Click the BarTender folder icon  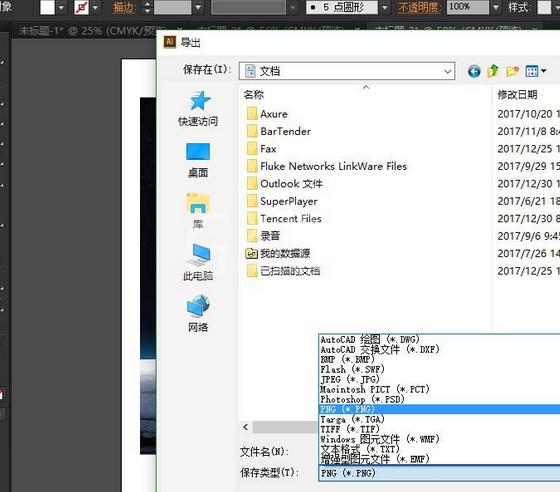[252, 131]
